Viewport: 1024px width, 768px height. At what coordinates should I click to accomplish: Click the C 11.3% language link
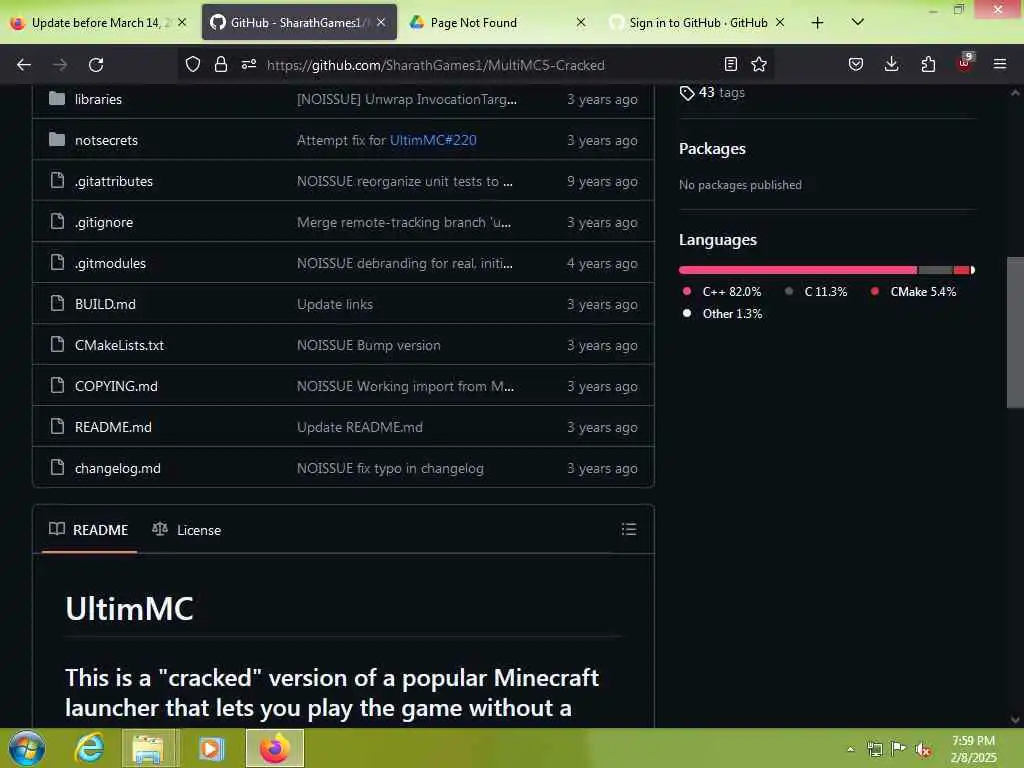(816, 292)
